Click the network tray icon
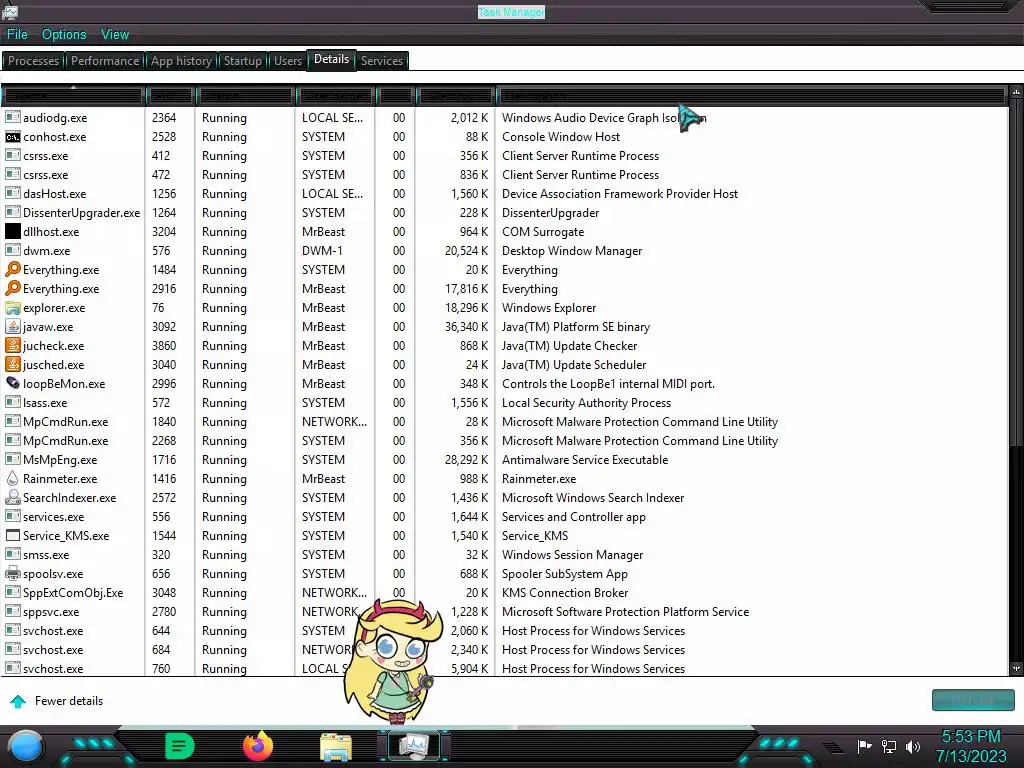 click(889, 746)
